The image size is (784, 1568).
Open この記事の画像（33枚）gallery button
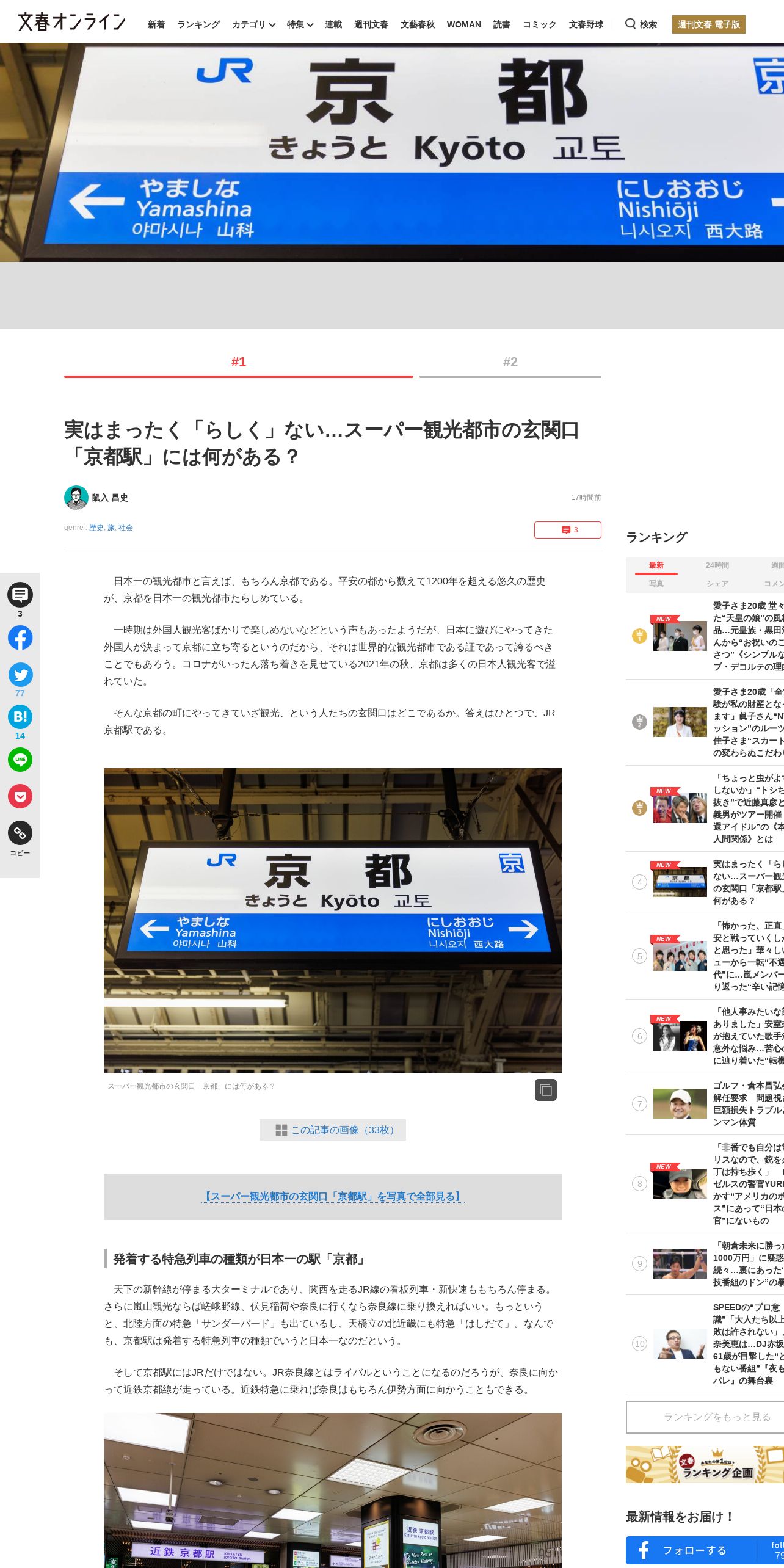333,1130
